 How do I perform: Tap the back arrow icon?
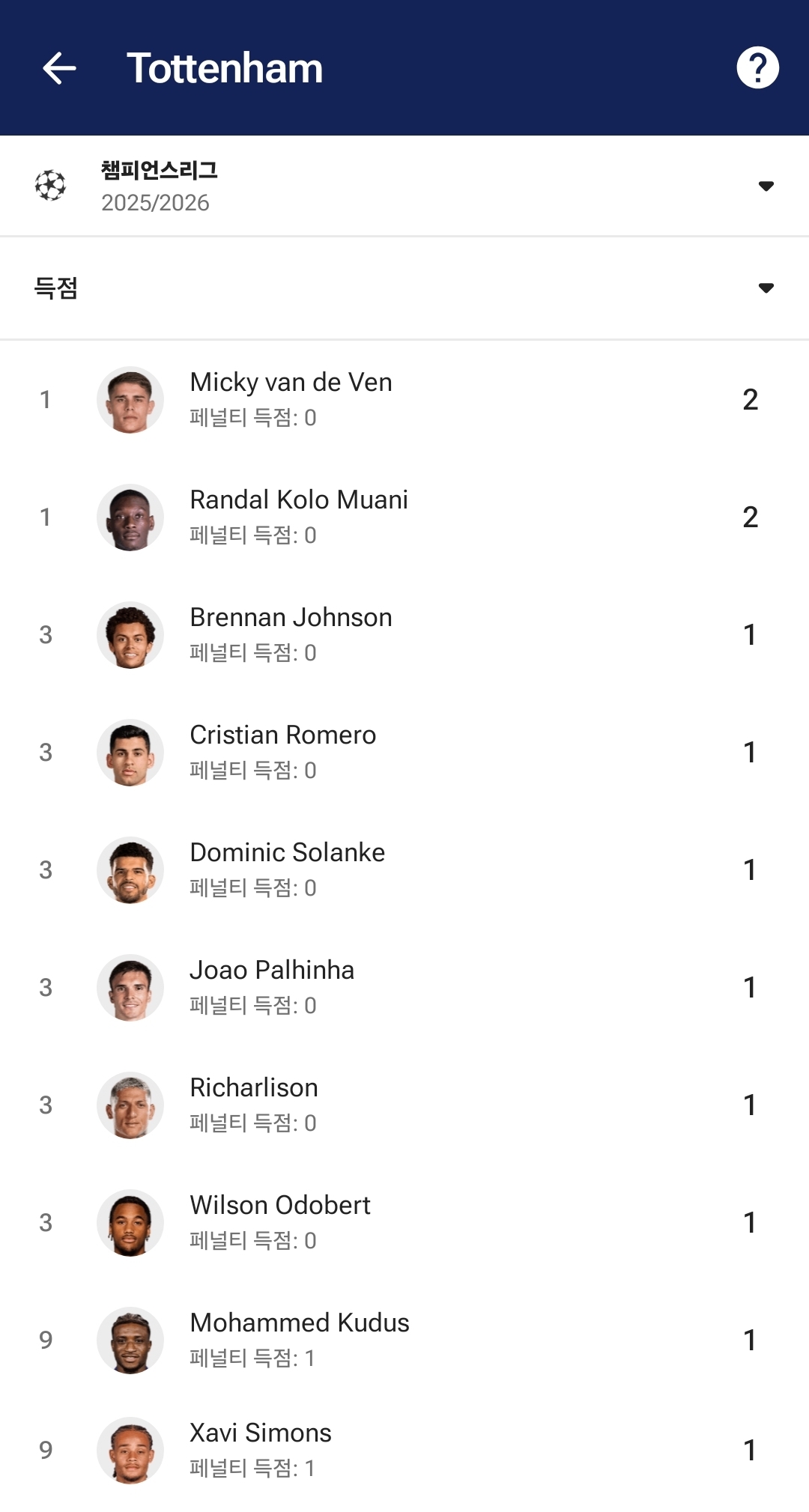pos(59,68)
